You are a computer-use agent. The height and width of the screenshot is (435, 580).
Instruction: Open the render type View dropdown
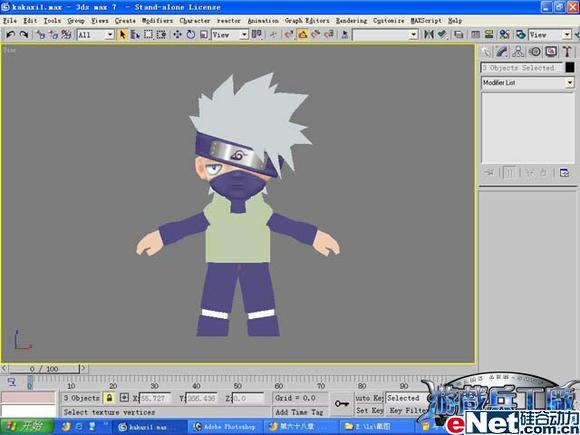tap(550, 35)
